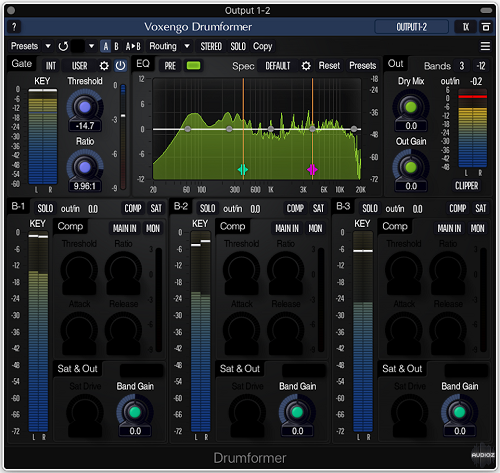The image size is (500, 473).
Task: Select the magenta crossover handle near 3K
Action: point(312,170)
